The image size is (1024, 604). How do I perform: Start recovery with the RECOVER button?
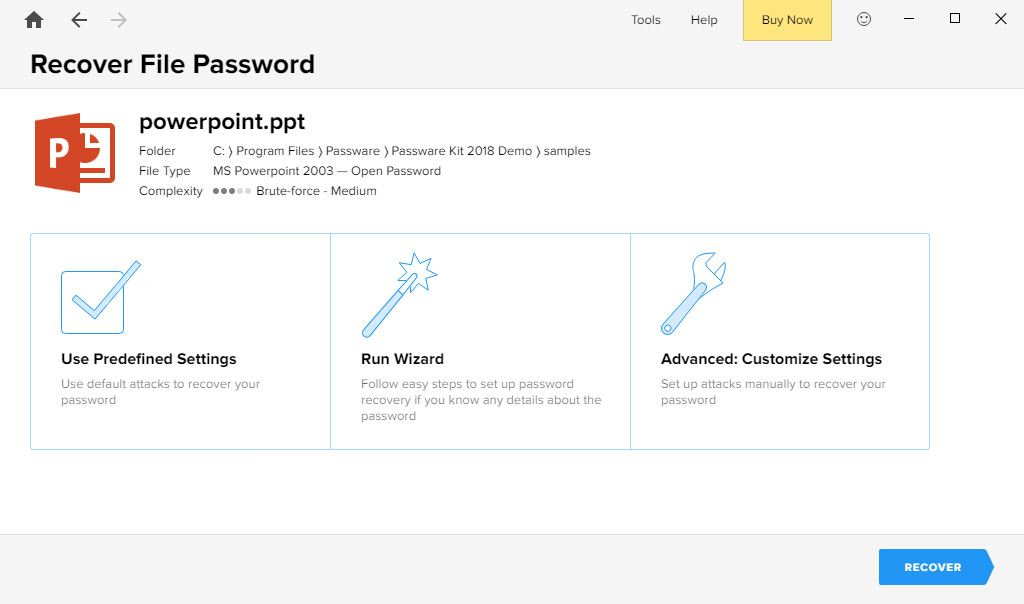[933, 567]
